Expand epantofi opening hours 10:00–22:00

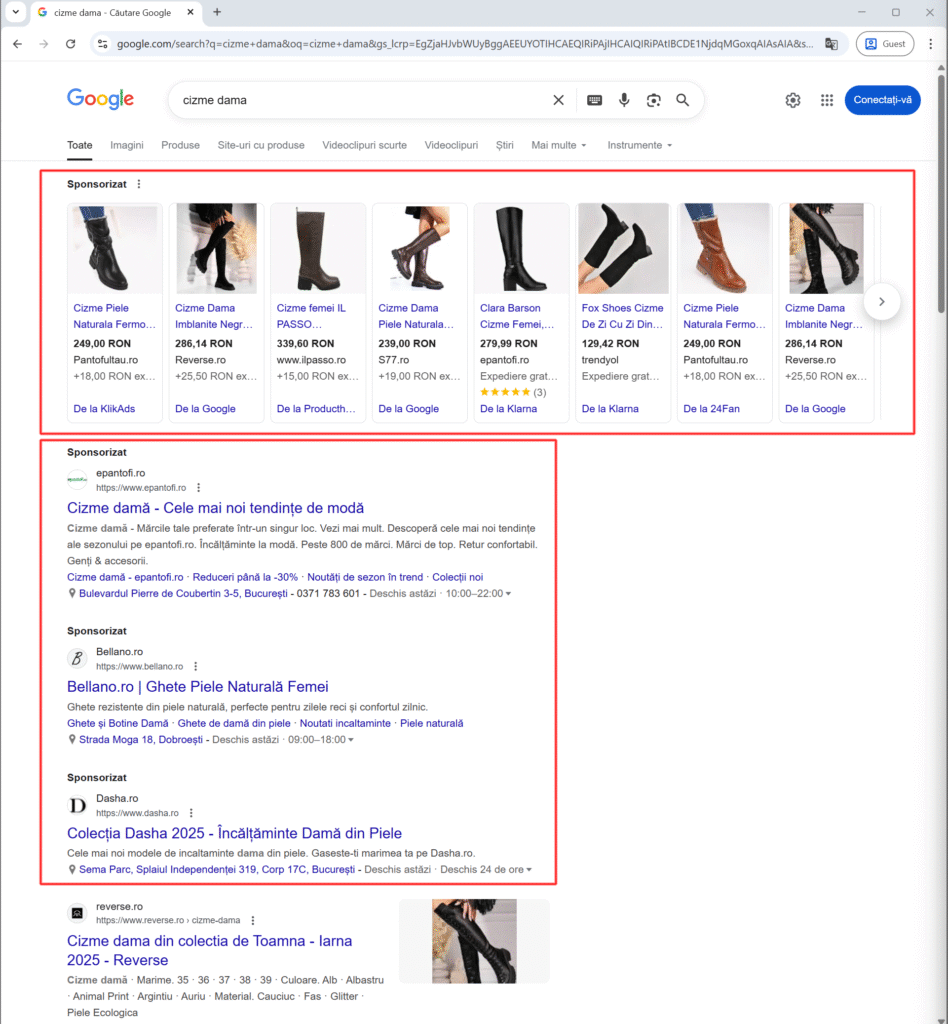click(x=479, y=594)
